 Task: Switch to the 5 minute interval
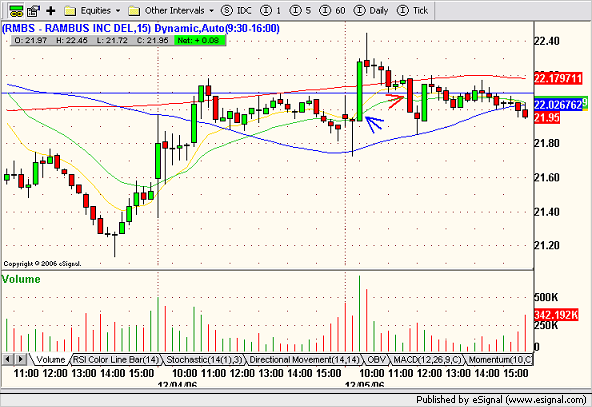(301, 11)
